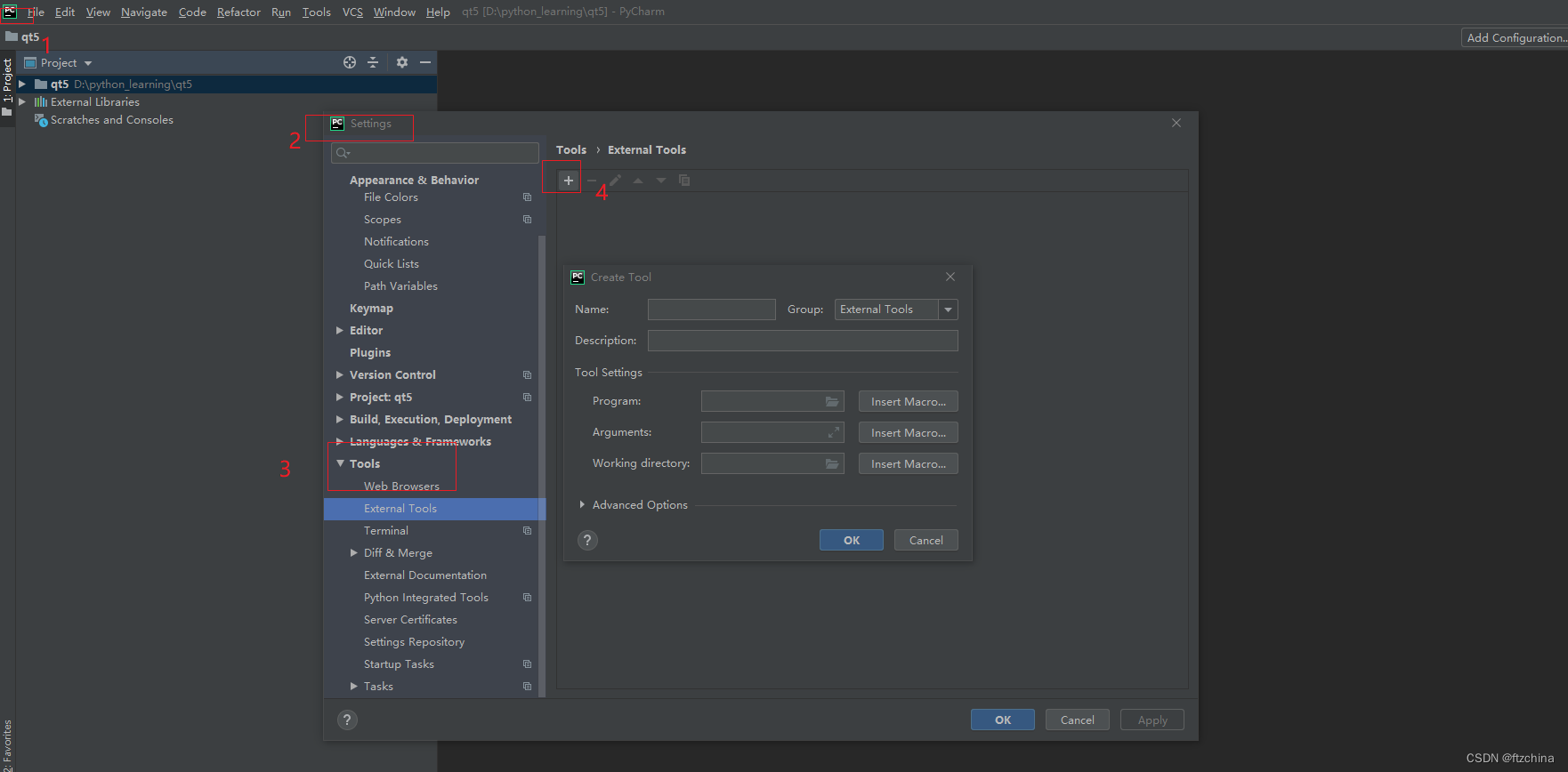
Task: Click help icon in Create Tool dialog
Action: pyautogui.click(x=587, y=540)
